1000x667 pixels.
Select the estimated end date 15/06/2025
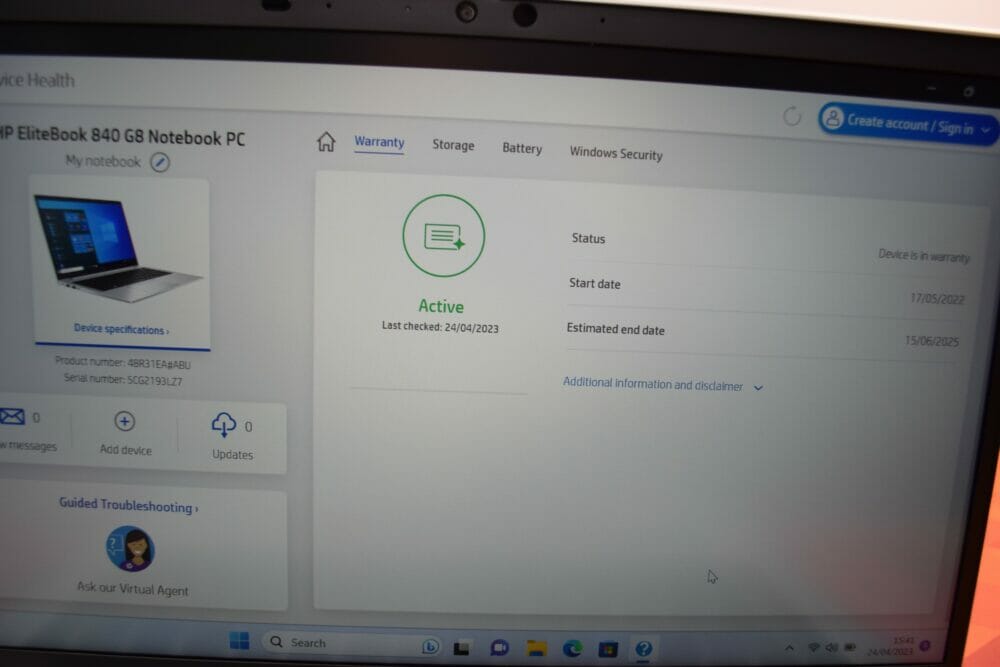(931, 341)
